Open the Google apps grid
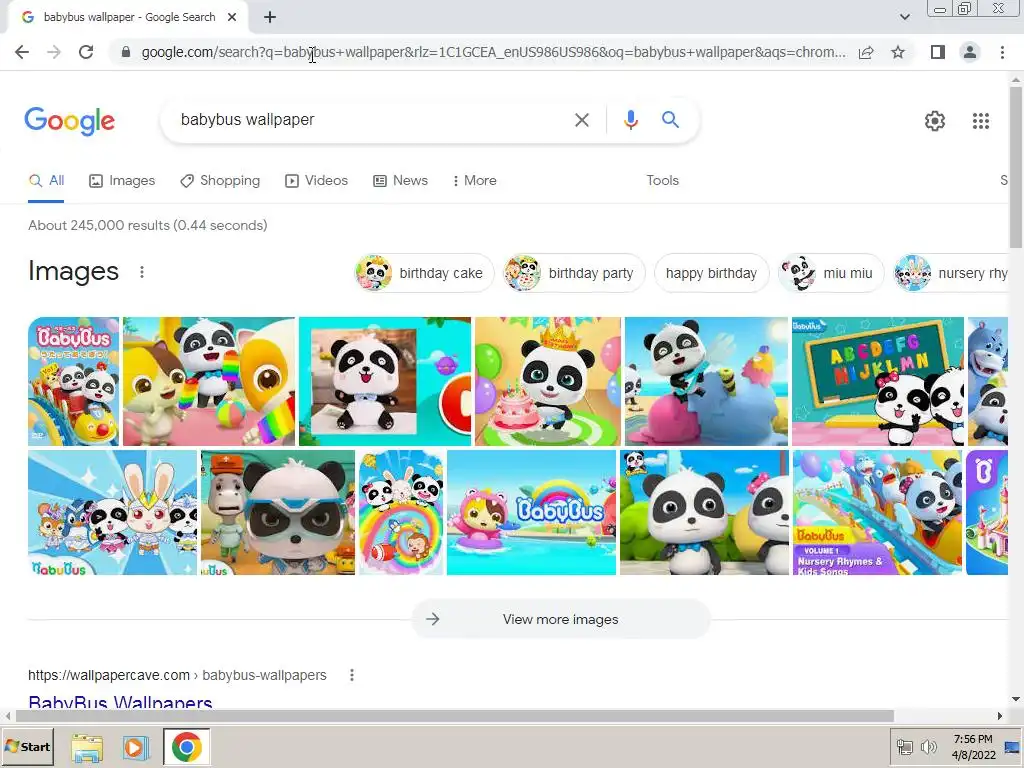The height and width of the screenshot is (768, 1024). click(x=981, y=121)
